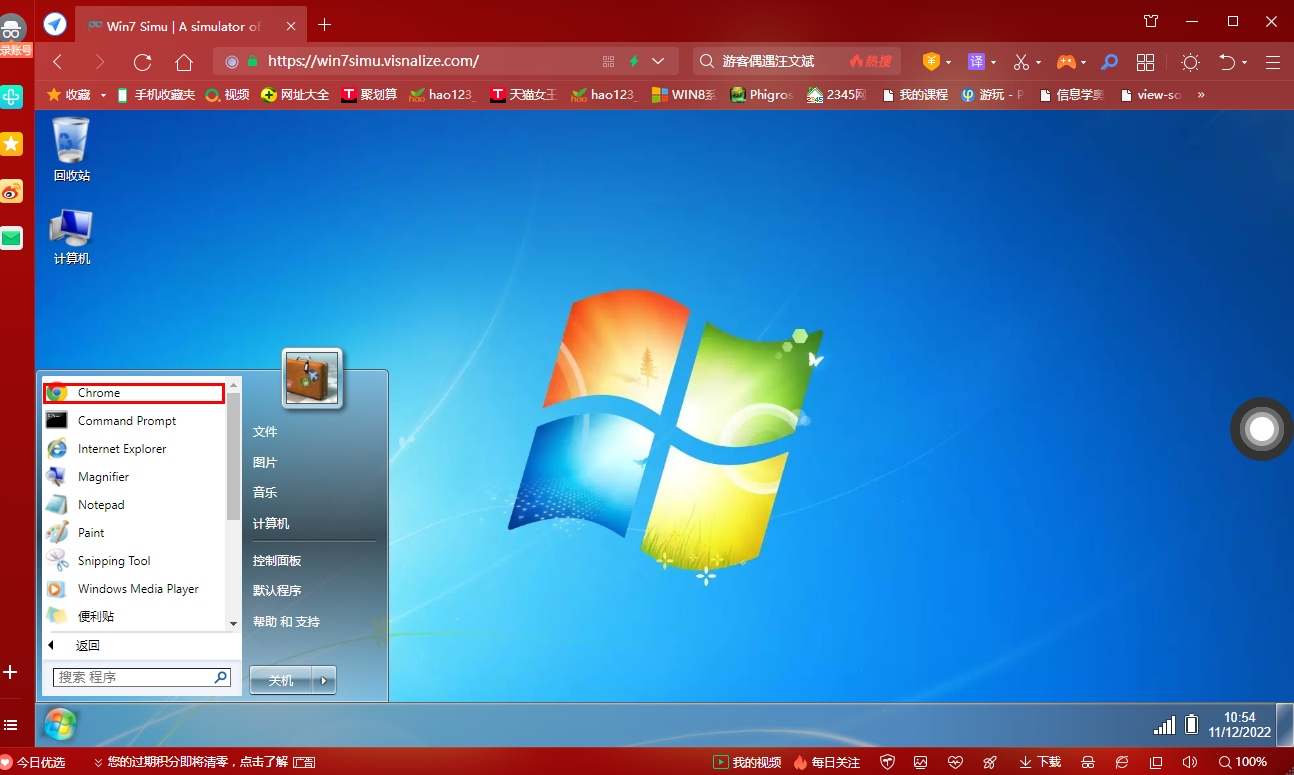Open 默认程序 in the Start menu
This screenshot has width=1294, height=775.
click(277, 591)
